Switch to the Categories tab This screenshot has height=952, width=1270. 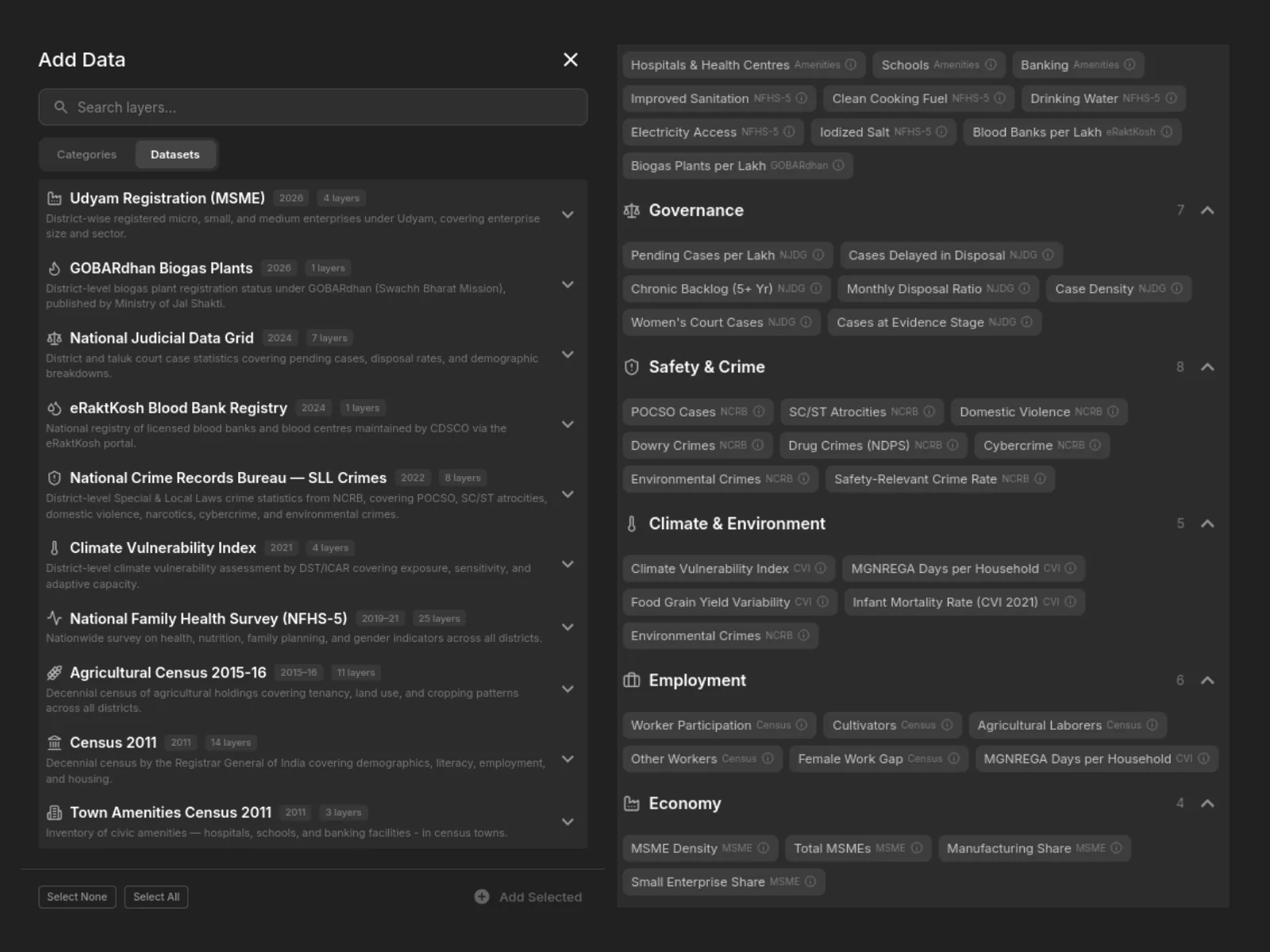pos(87,155)
